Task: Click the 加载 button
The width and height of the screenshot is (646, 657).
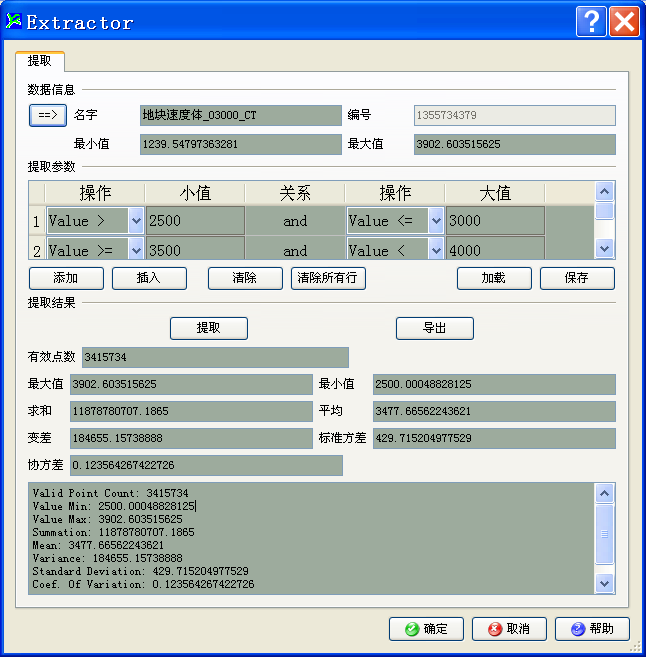Action: click(494, 278)
